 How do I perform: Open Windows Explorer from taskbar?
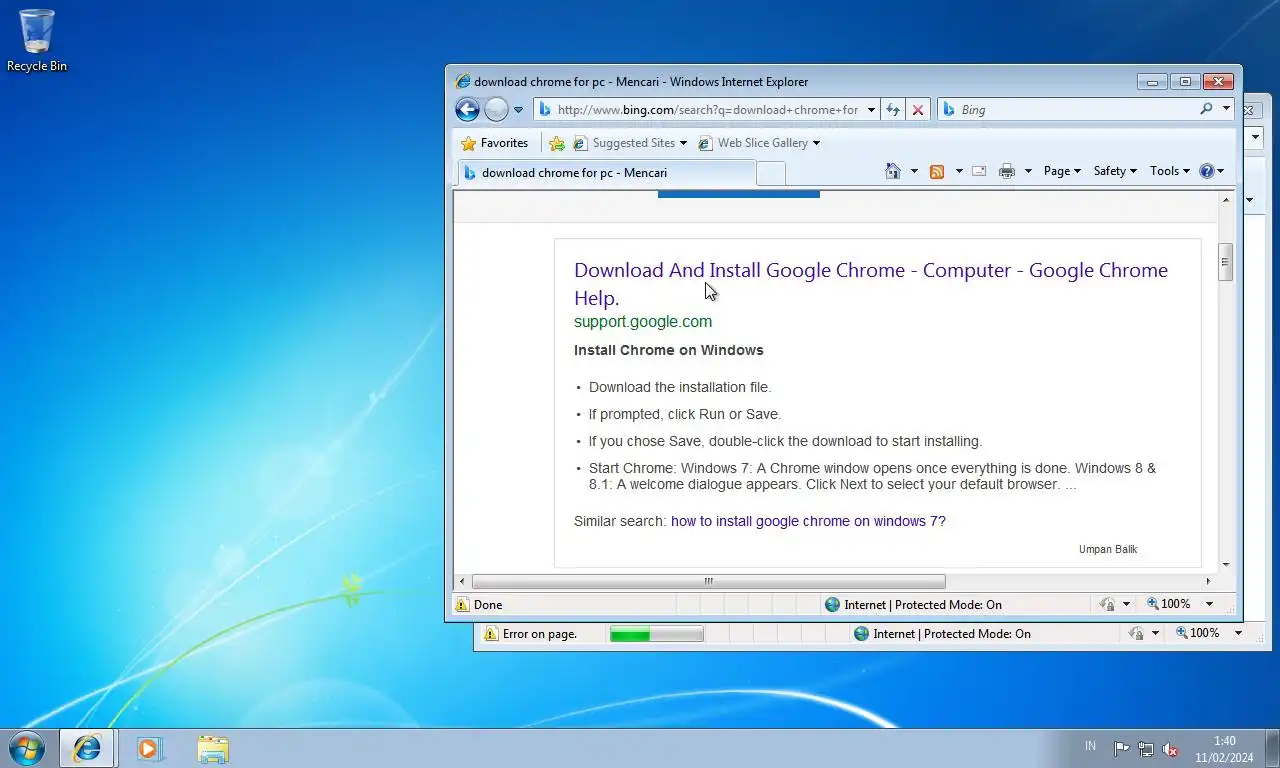(212, 748)
